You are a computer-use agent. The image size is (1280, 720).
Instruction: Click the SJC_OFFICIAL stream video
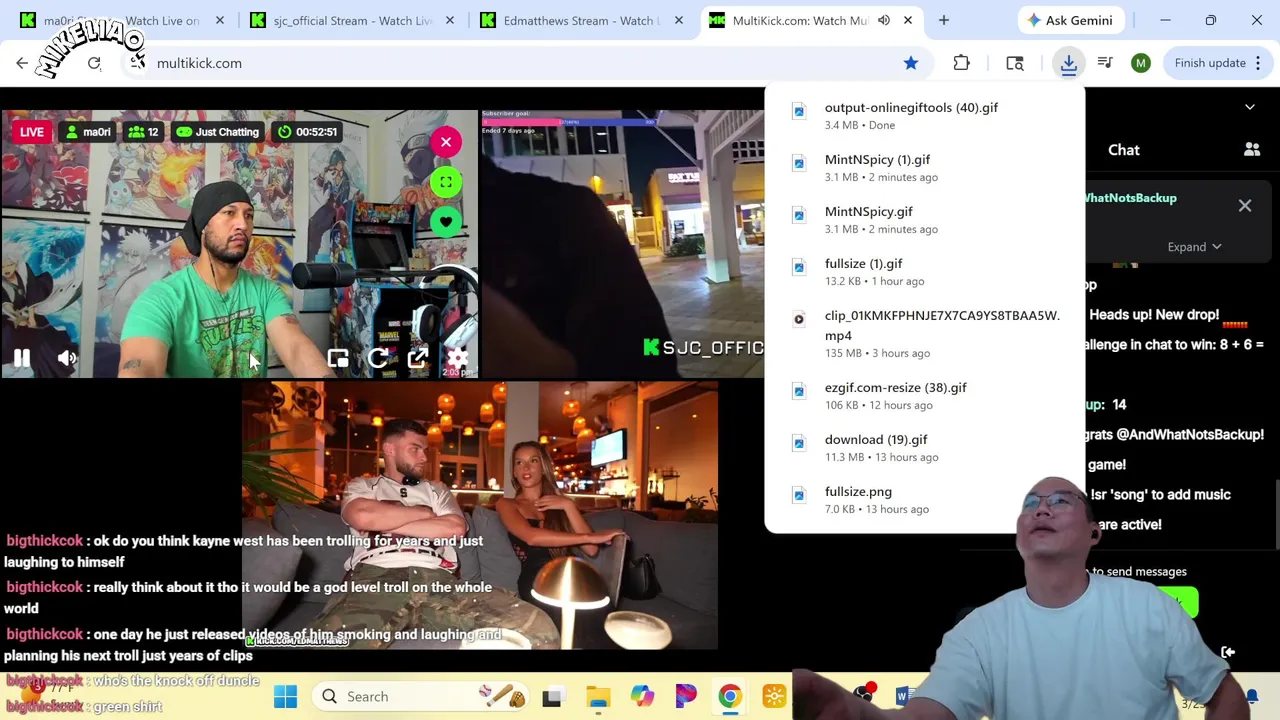tap(622, 244)
